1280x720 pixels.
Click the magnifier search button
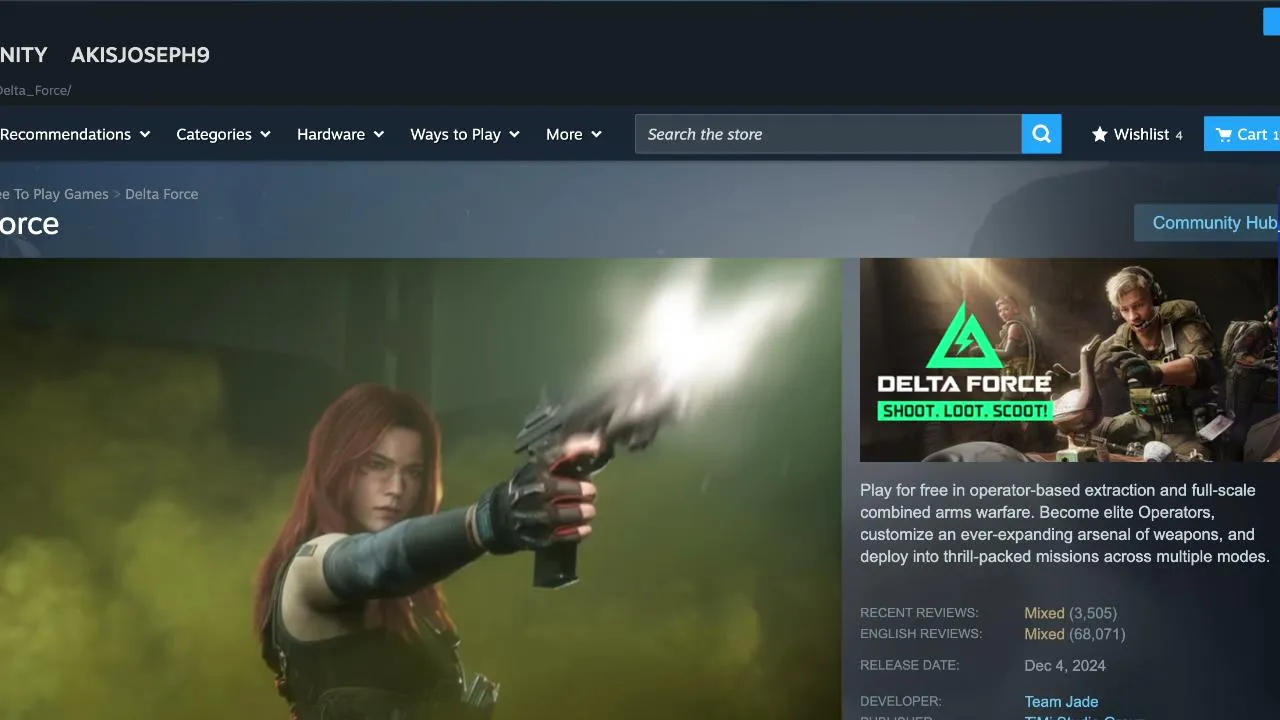click(1041, 134)
